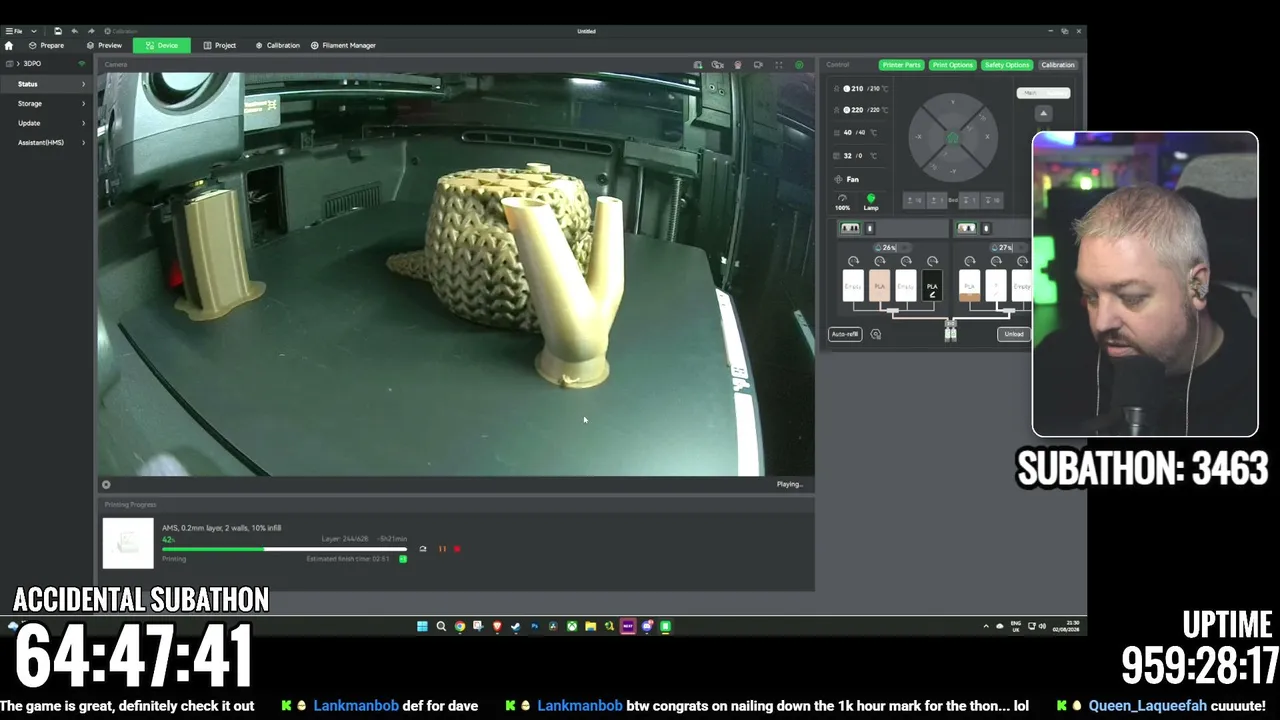
Task: Open the Filament Manager tab
Action: click(343, 45)
